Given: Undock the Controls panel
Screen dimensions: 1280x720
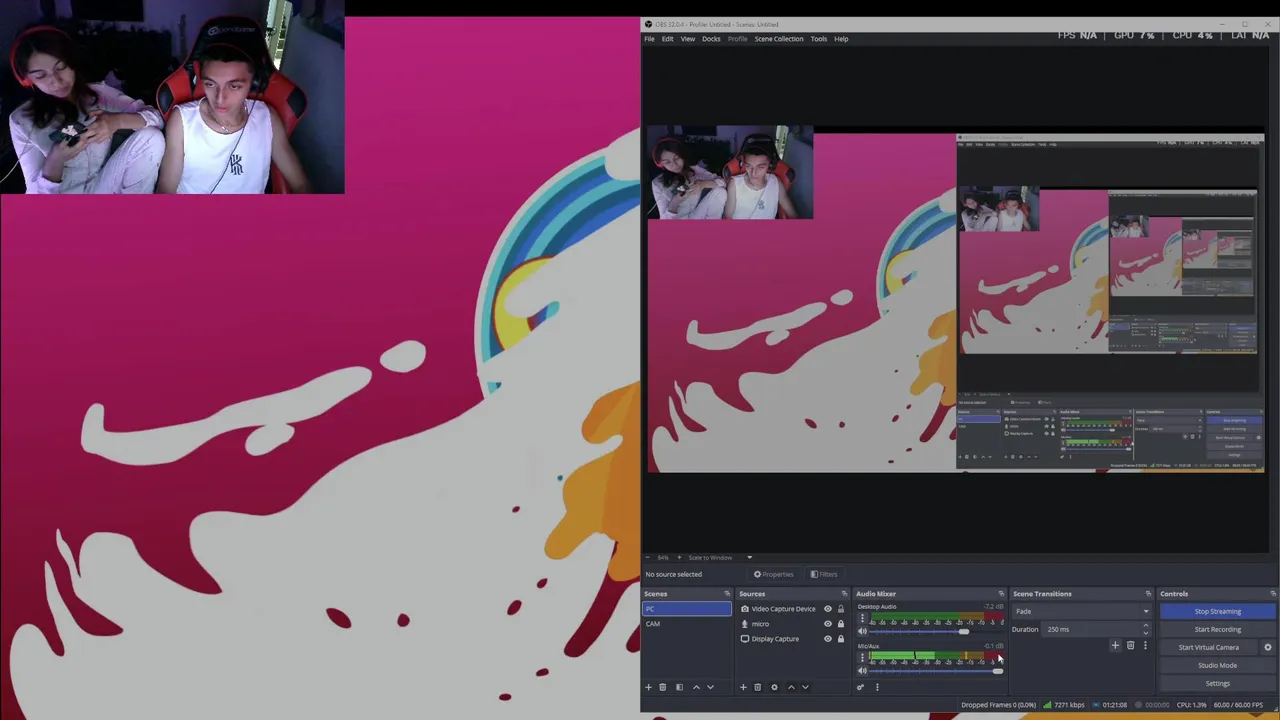Looking at the screenshot, I should [1273, 594].
